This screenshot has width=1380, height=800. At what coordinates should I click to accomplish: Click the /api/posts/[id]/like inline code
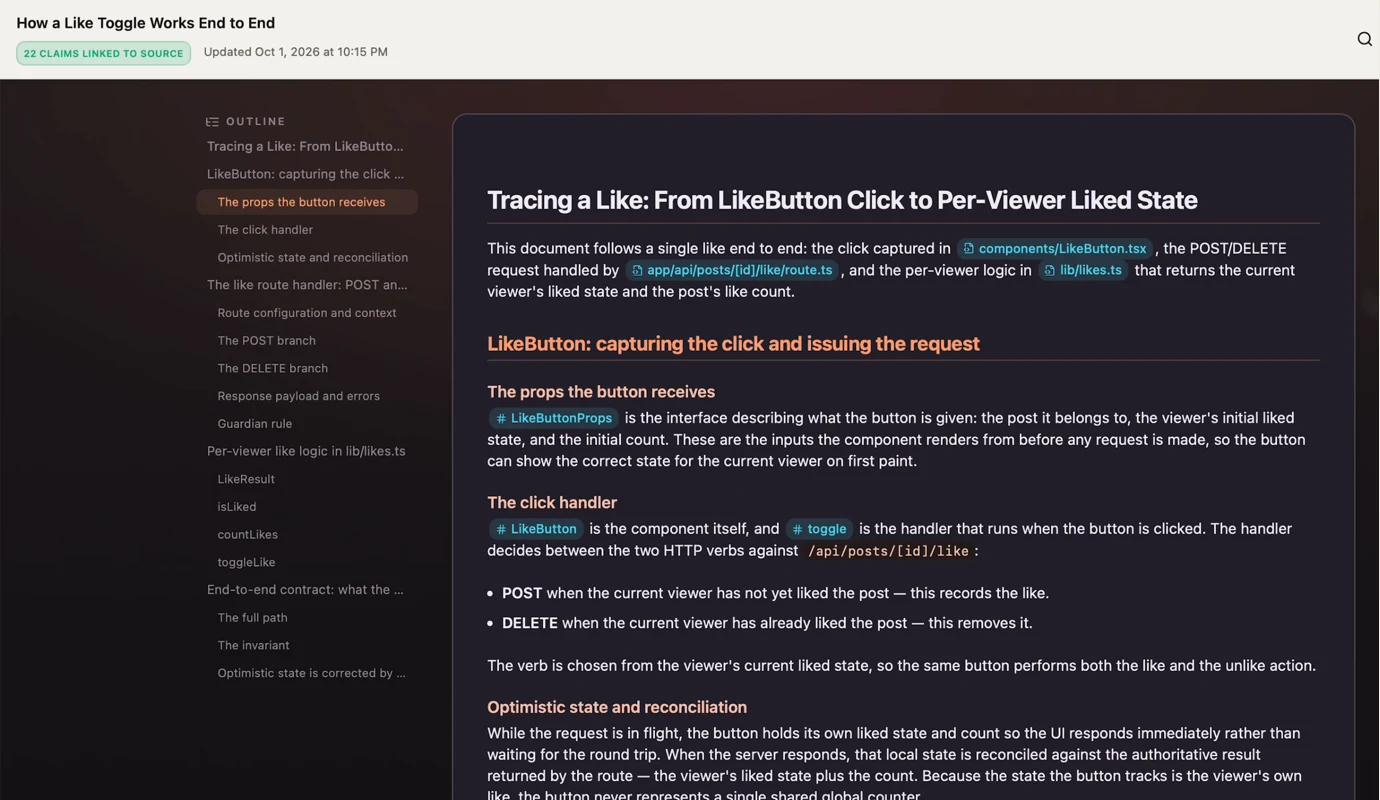coord(888,551)
